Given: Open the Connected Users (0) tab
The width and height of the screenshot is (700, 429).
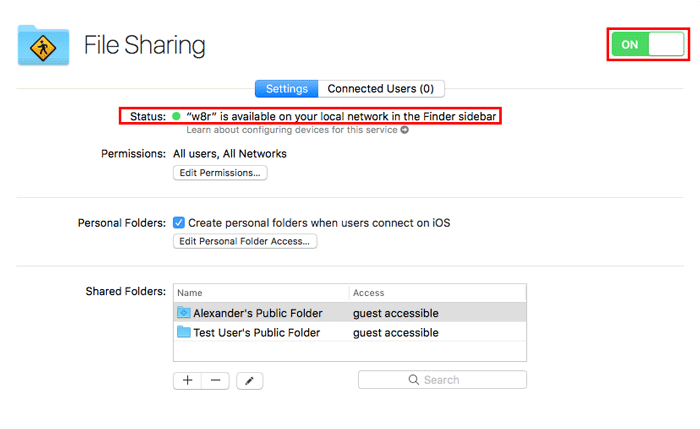Looking at the screenshot, I should pyautogui.click(x=381, y=89).
